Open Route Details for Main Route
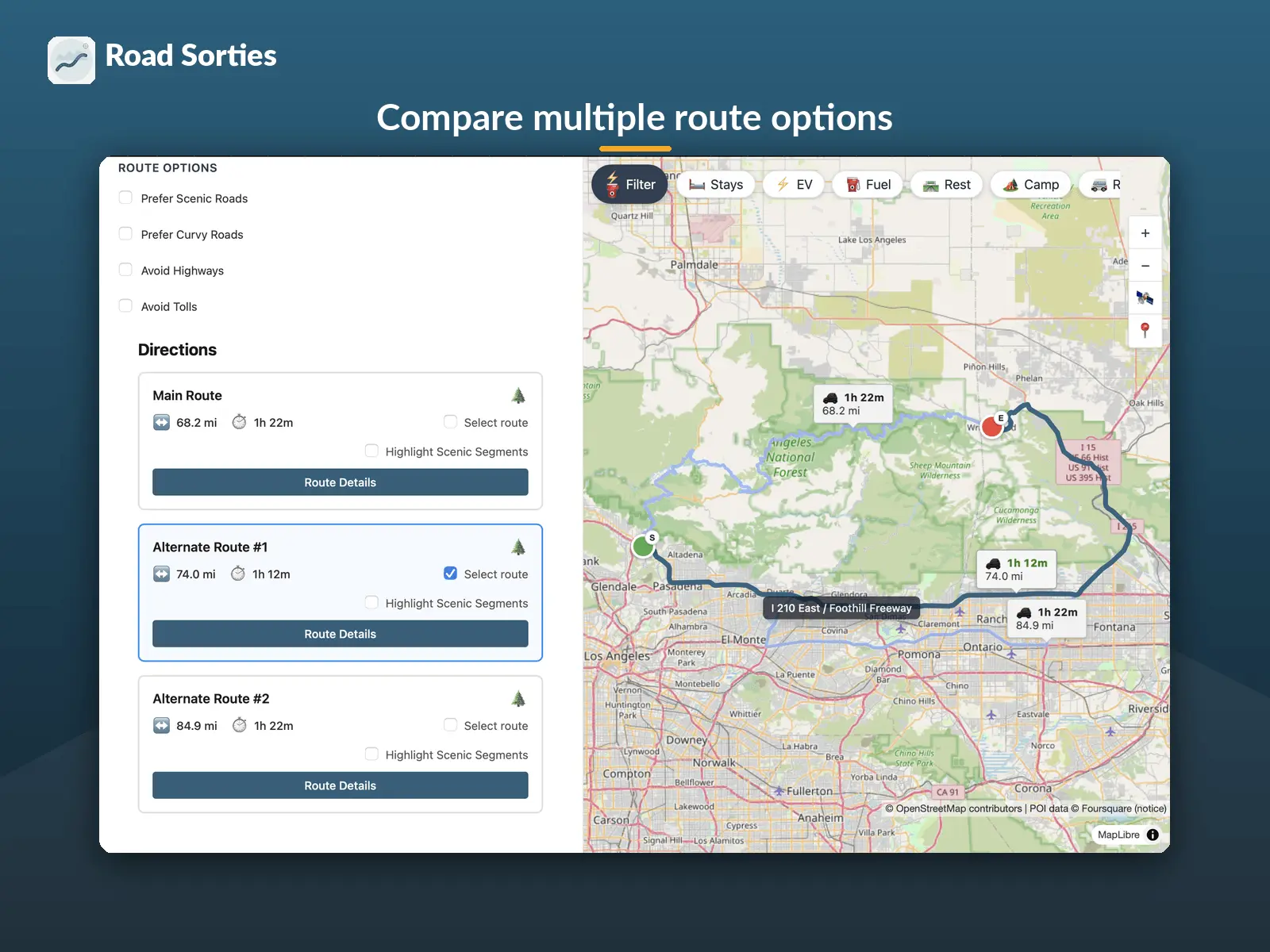Screen dimensions: 1270x952 click(x=341, y=482)
